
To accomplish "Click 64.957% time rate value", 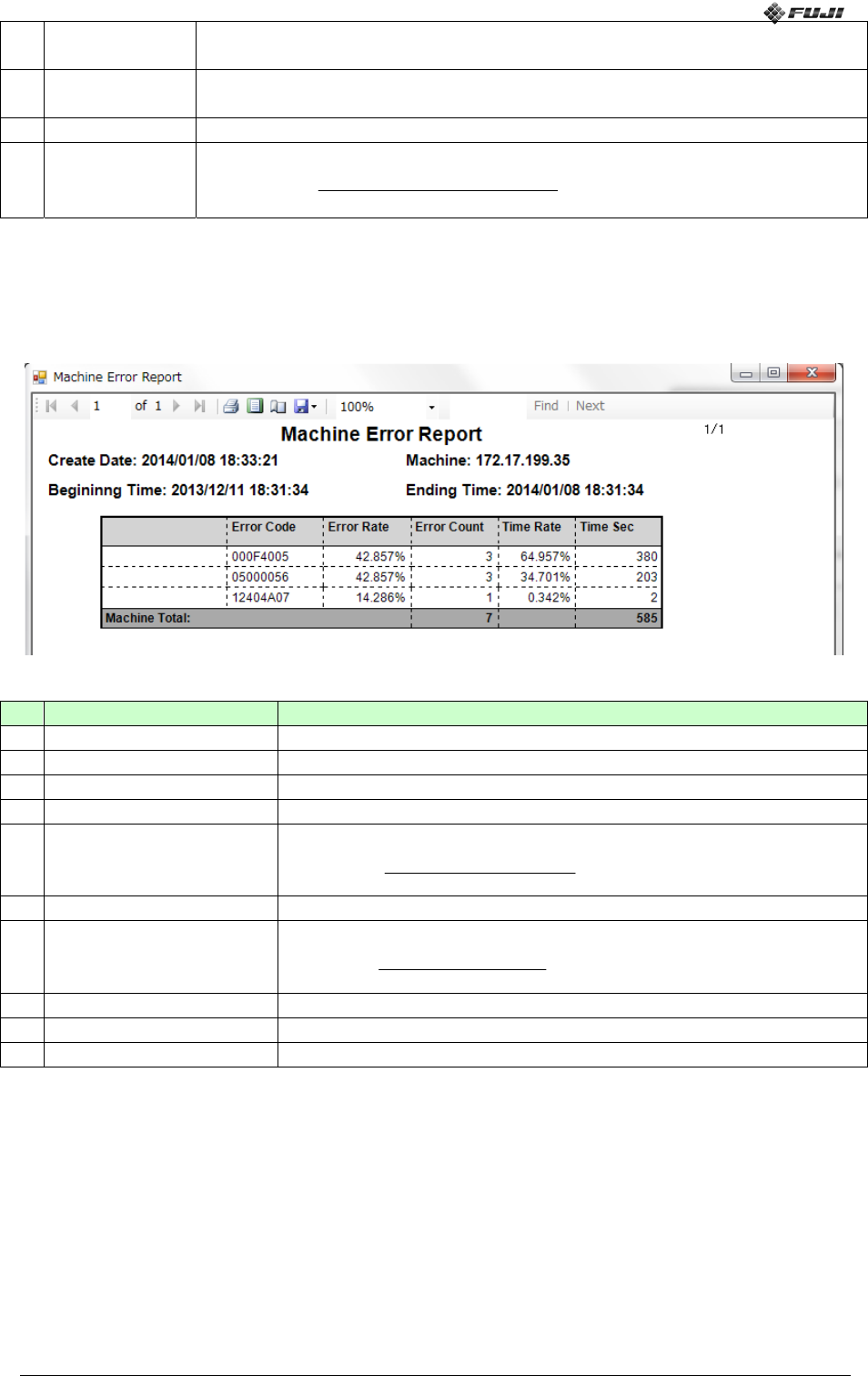I will click(x=545, y=556).
